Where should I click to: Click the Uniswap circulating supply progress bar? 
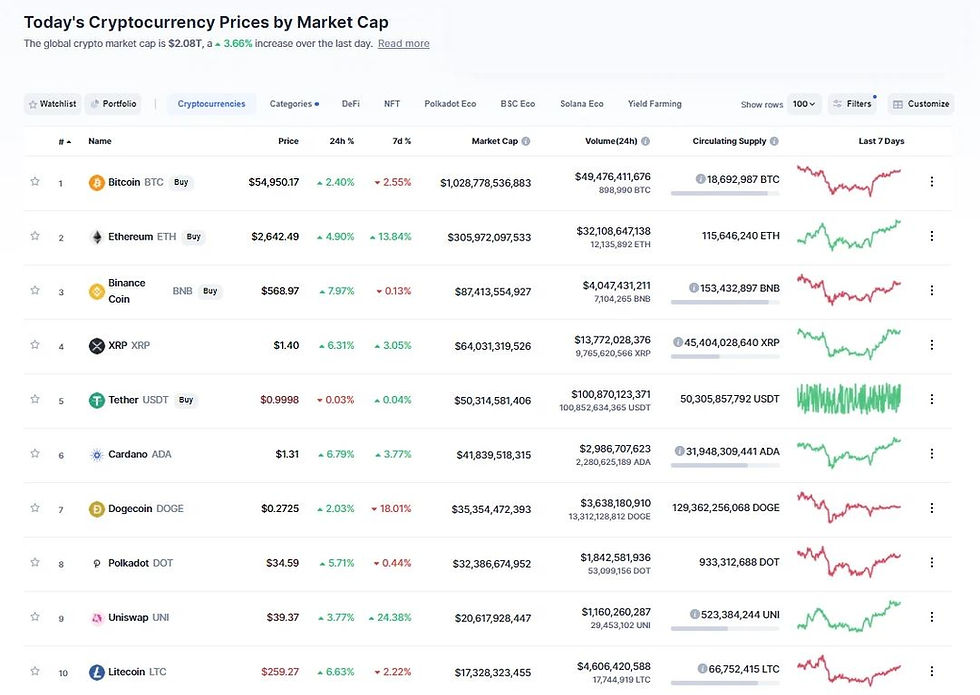pyautogui.click(x=725, y=629)
